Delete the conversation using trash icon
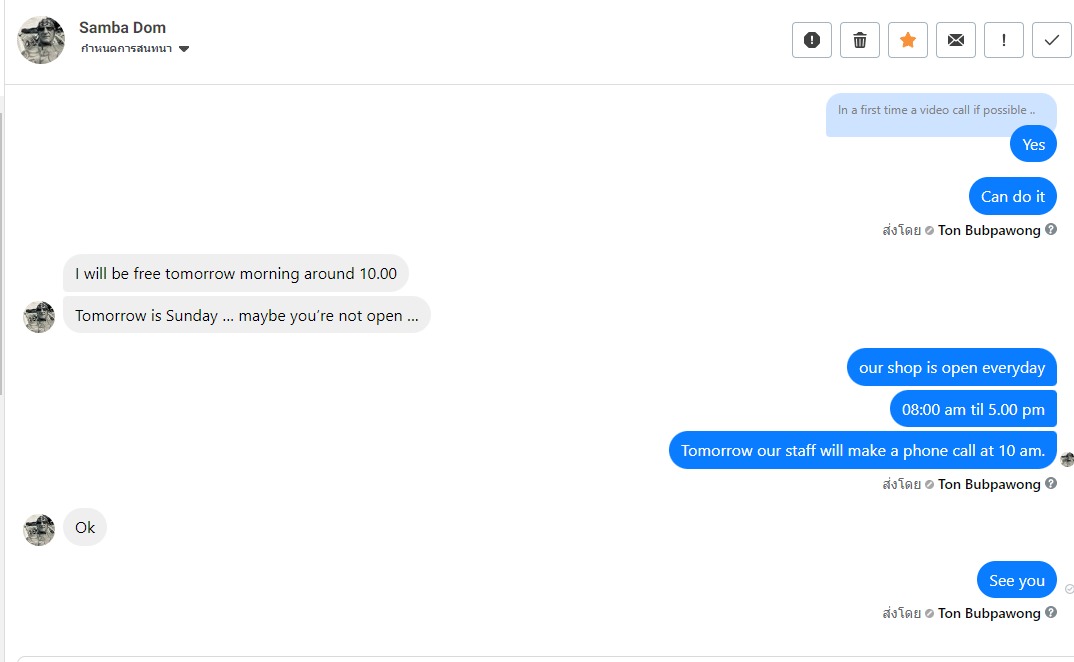Screen dimensions: 1074x662 tap(860, 40)
